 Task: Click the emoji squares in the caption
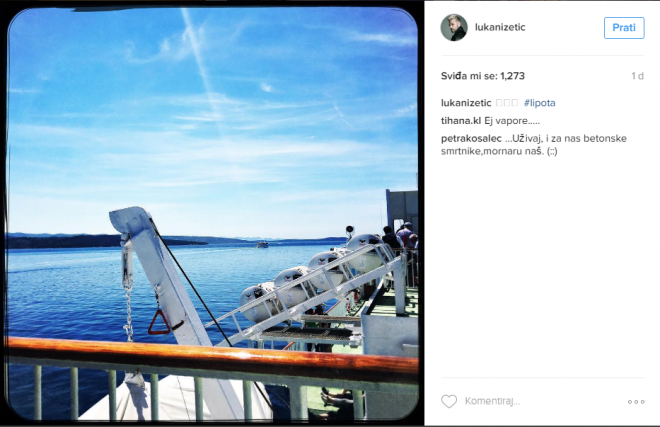pyautogui.click(x=507, y=103)
